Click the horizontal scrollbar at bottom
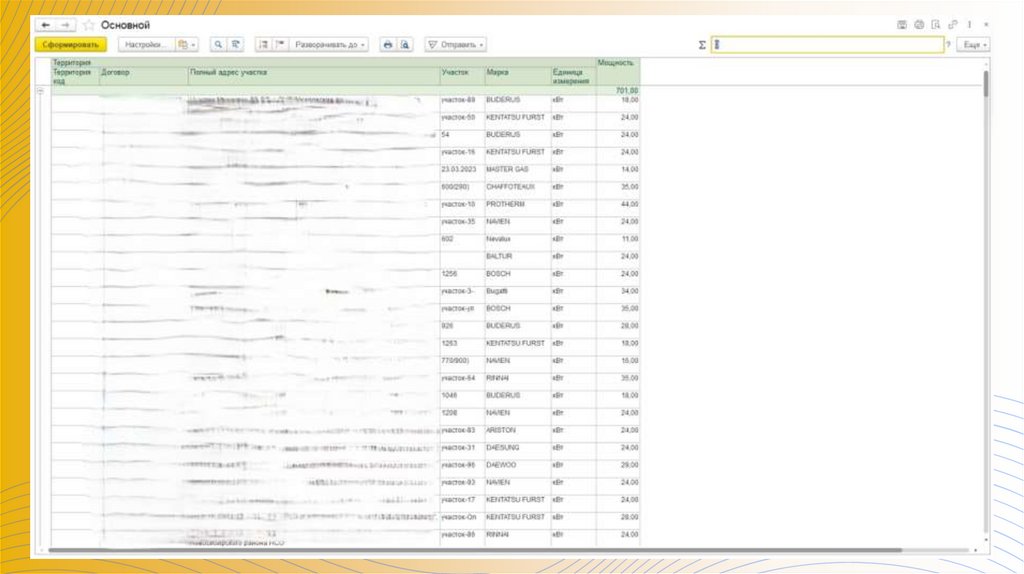 pos(475,550)
